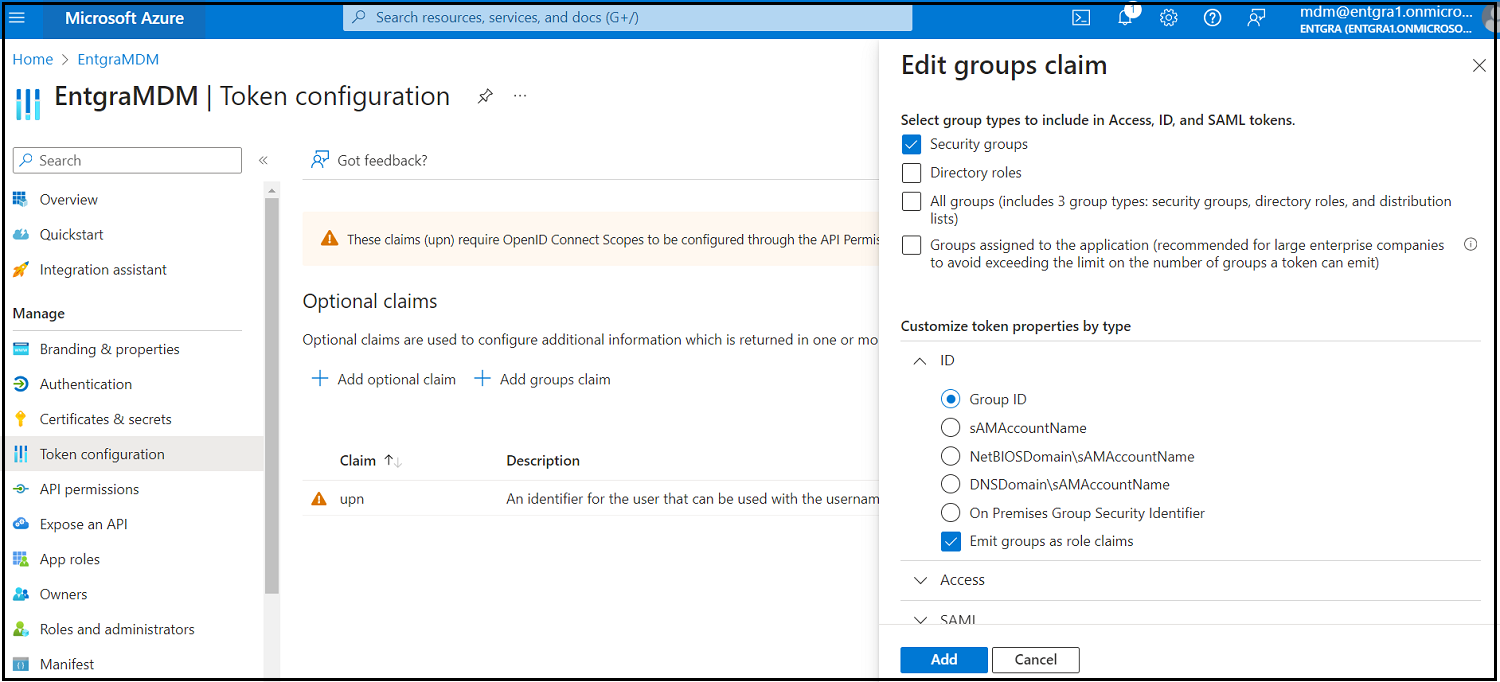Check Groups assigned to the application
Screen dimensions: 1500x682
911,245
